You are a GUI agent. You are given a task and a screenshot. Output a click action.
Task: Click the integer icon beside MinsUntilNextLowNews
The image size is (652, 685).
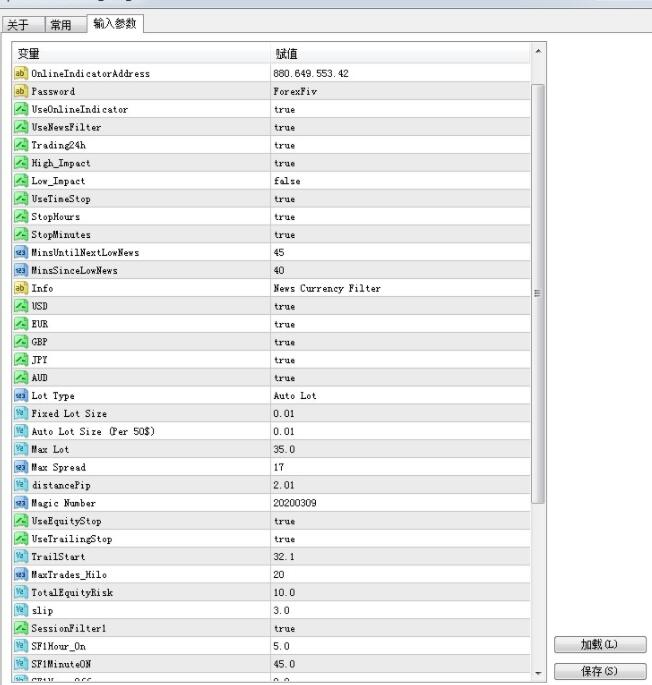tap(21, 252)
